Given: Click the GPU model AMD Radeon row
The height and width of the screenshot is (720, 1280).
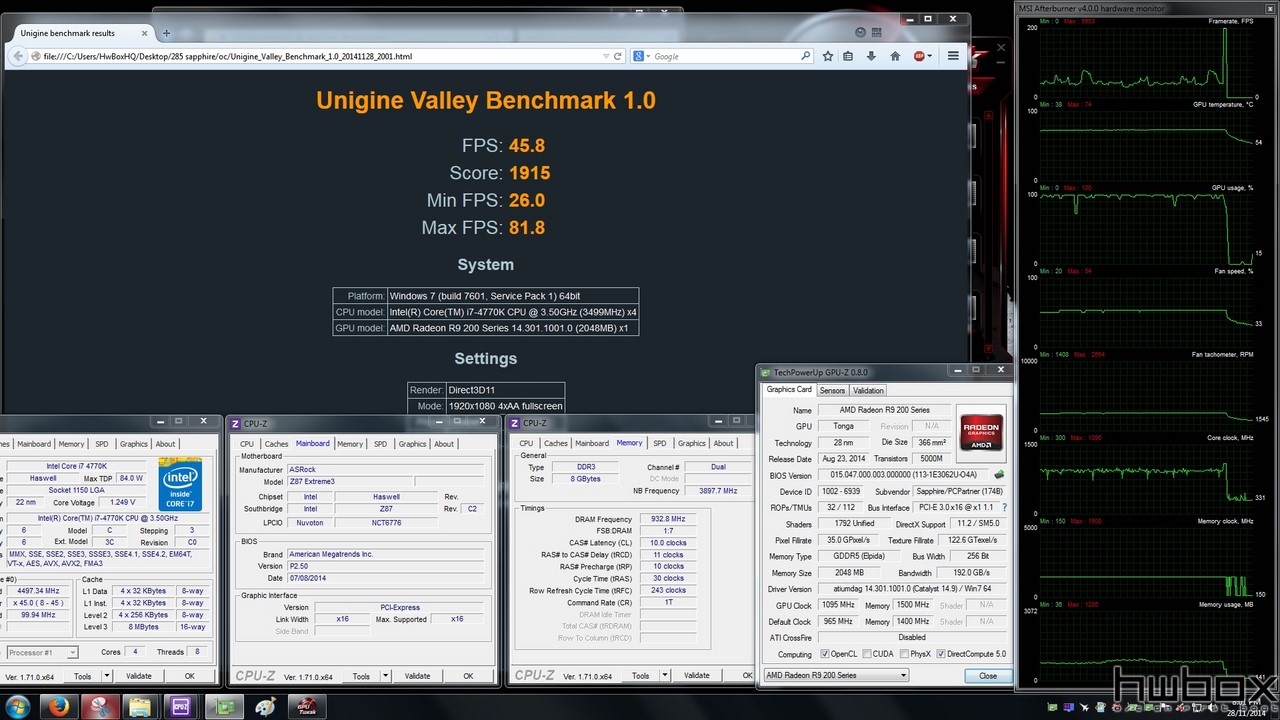Looking at the screenshot, I should point(486,328).
